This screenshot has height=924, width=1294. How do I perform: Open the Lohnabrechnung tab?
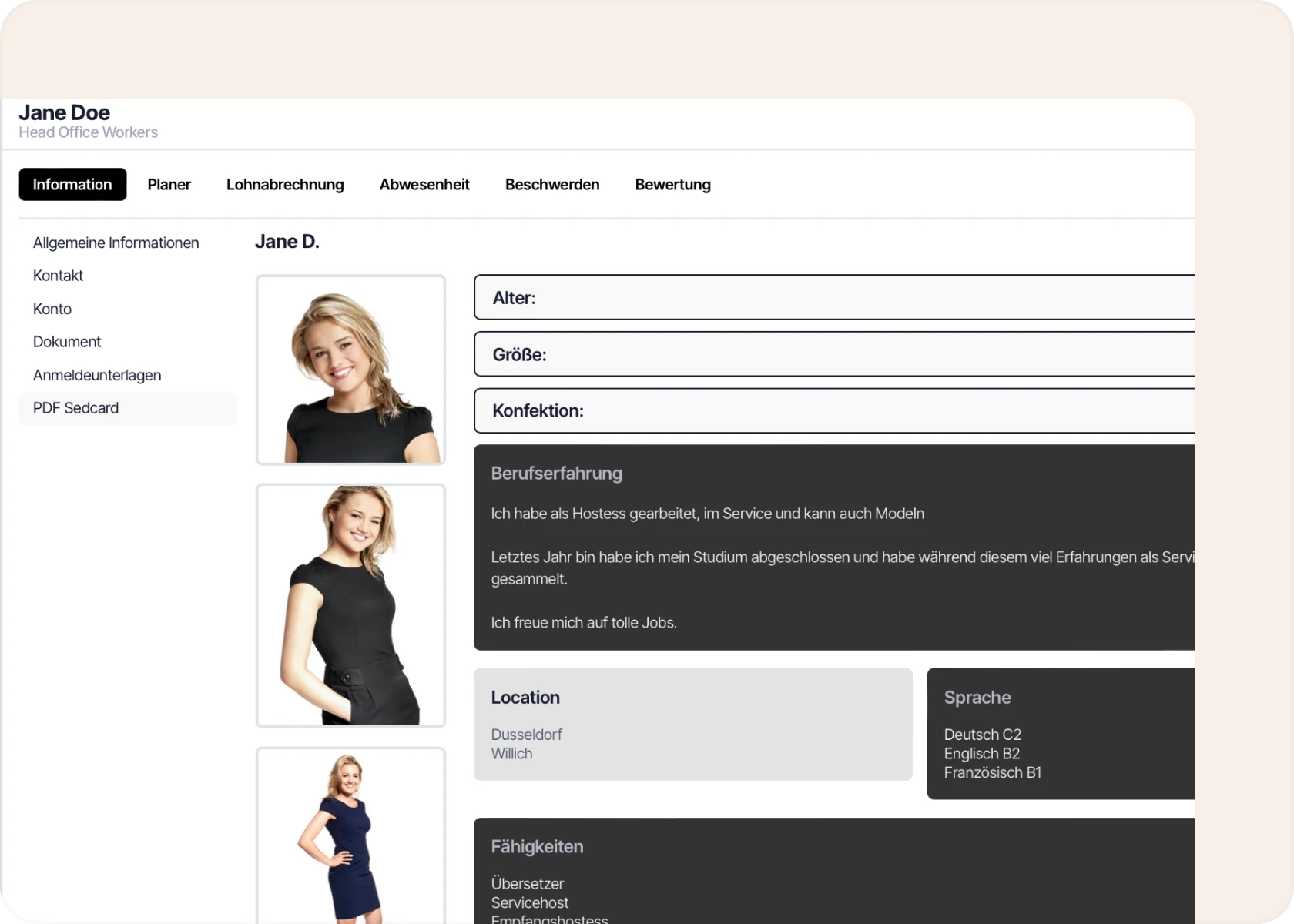click(x=285, y=185)
